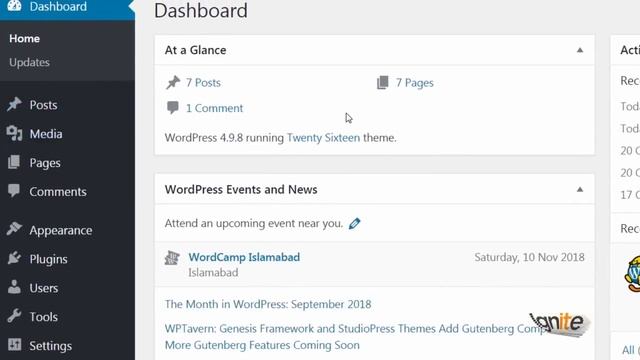The height and width of the screenshot is (360, 640).
Task: Click the Saturday, 10 Nov 2018 date
Action: 529,257
